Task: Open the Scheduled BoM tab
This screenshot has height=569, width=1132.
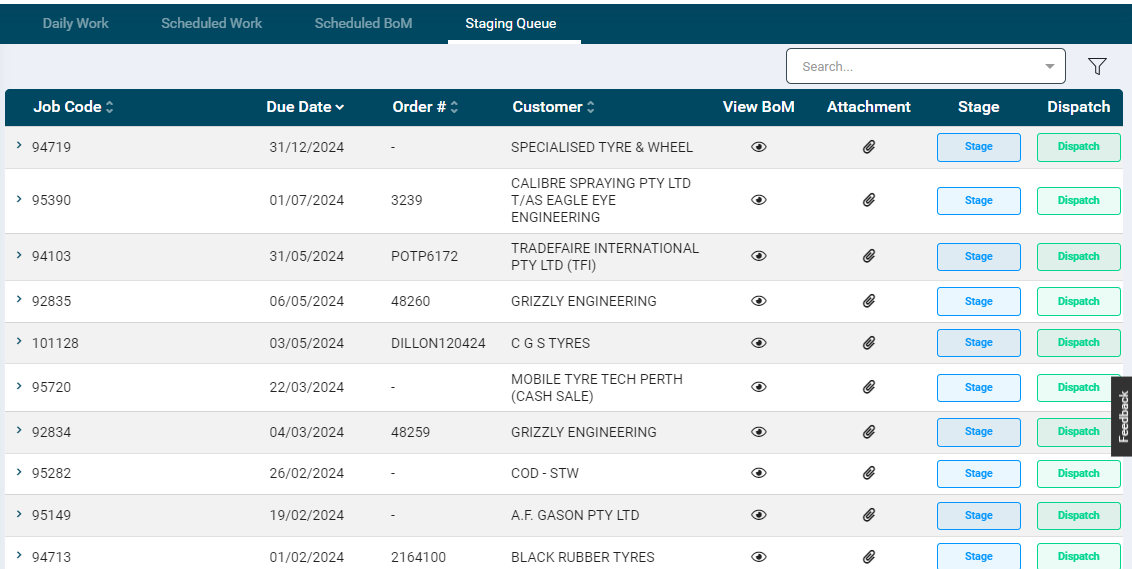Action: pyautogui.click(x=363, y=23)
